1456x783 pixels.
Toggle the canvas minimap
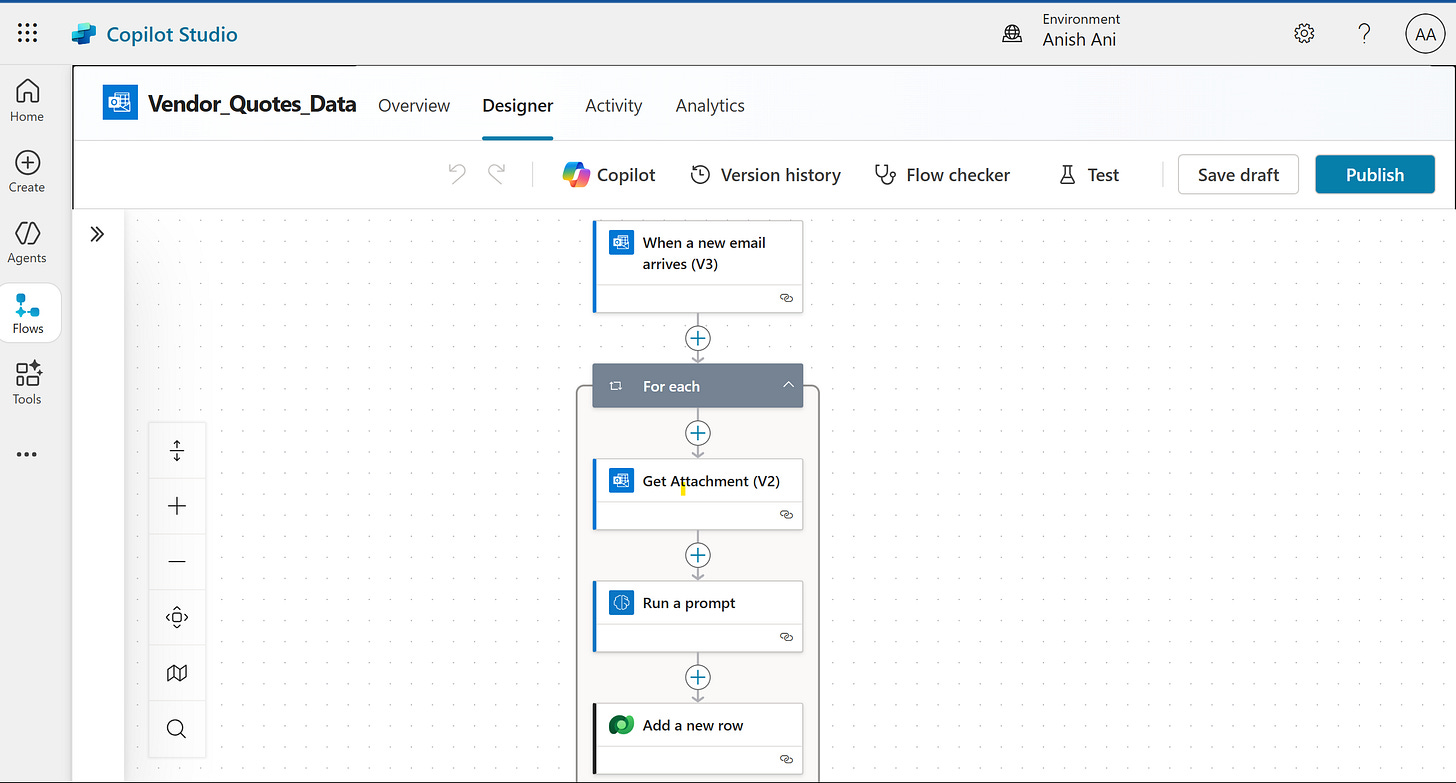pyautogui.click(x=177, y=673)
